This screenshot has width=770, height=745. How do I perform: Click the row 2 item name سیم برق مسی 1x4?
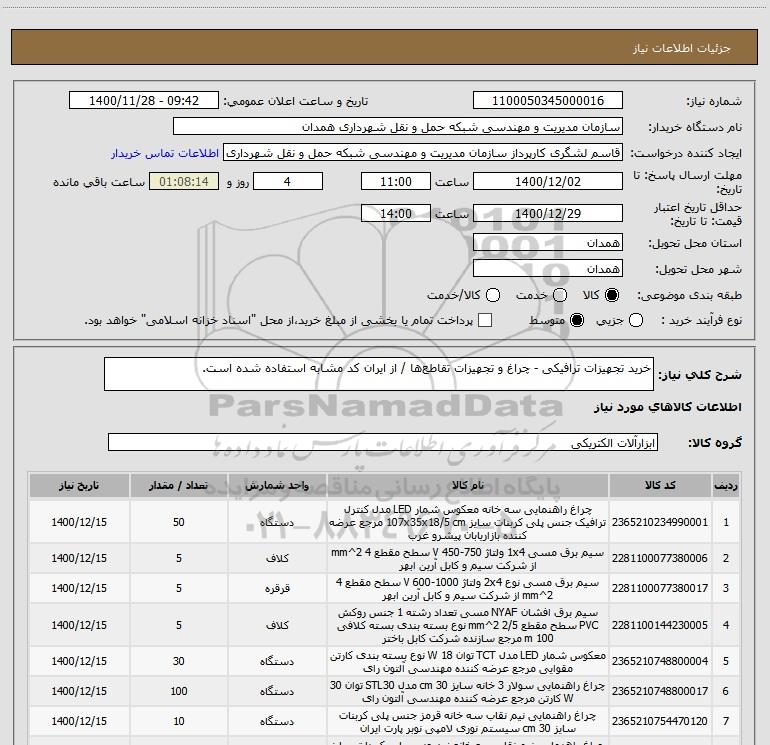[x=468, y=559]
